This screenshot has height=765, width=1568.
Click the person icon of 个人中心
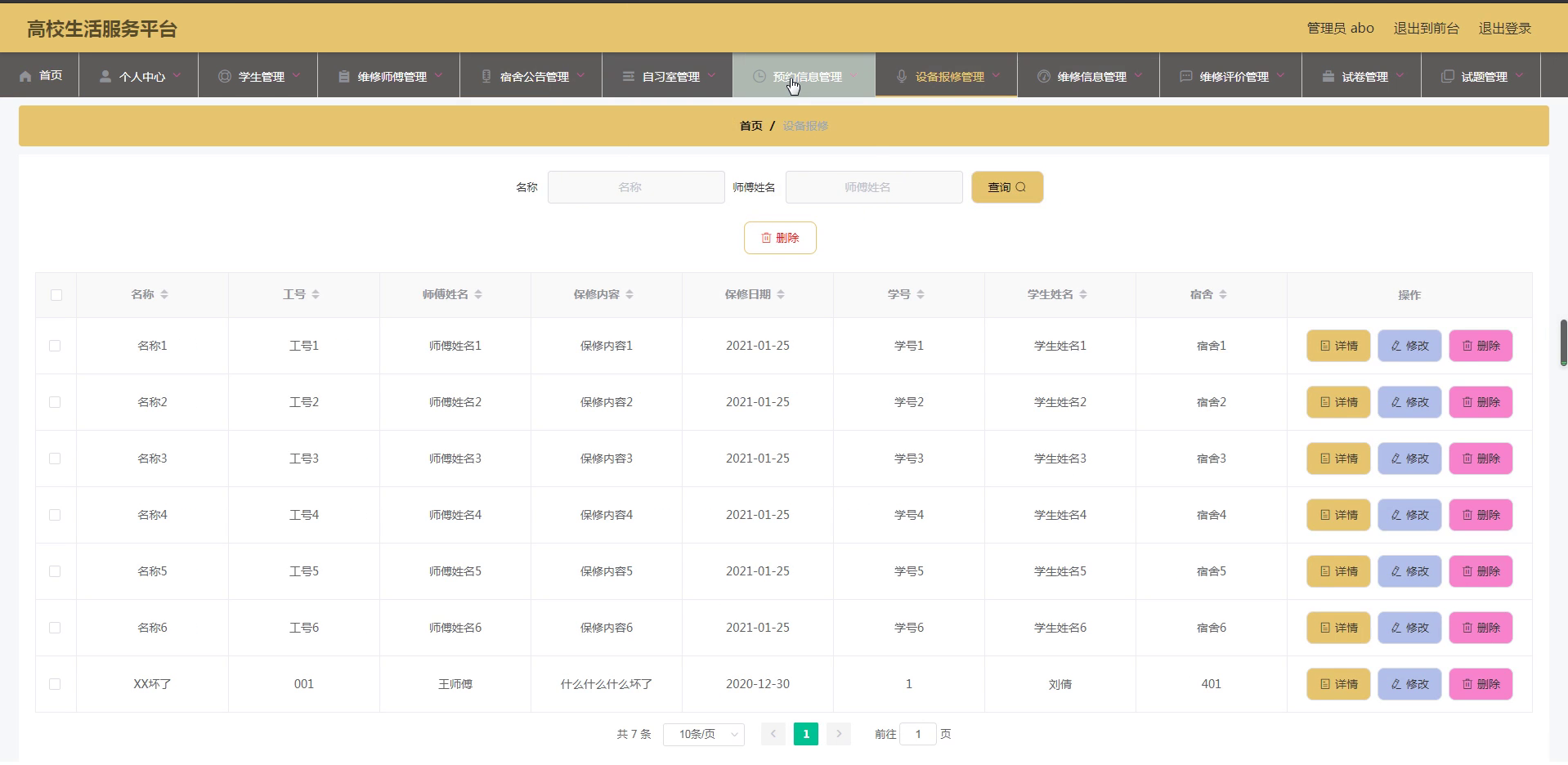105,76
